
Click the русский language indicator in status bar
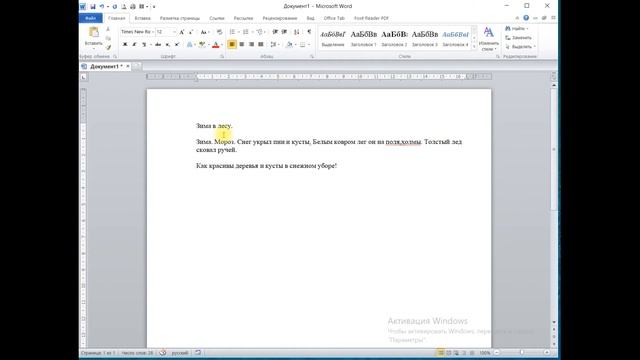point(180,353)
